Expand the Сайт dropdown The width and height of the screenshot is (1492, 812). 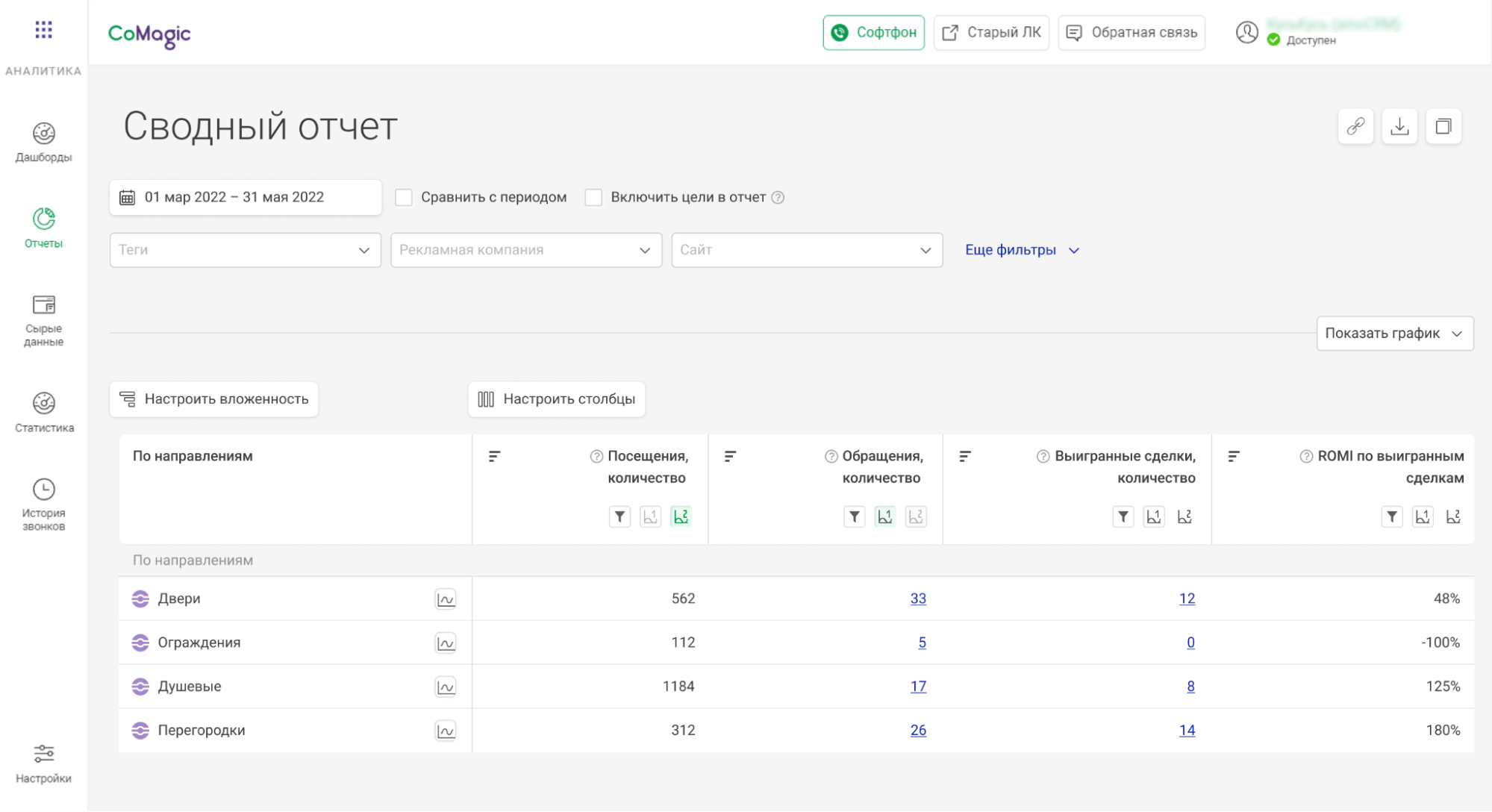point(807,250)
